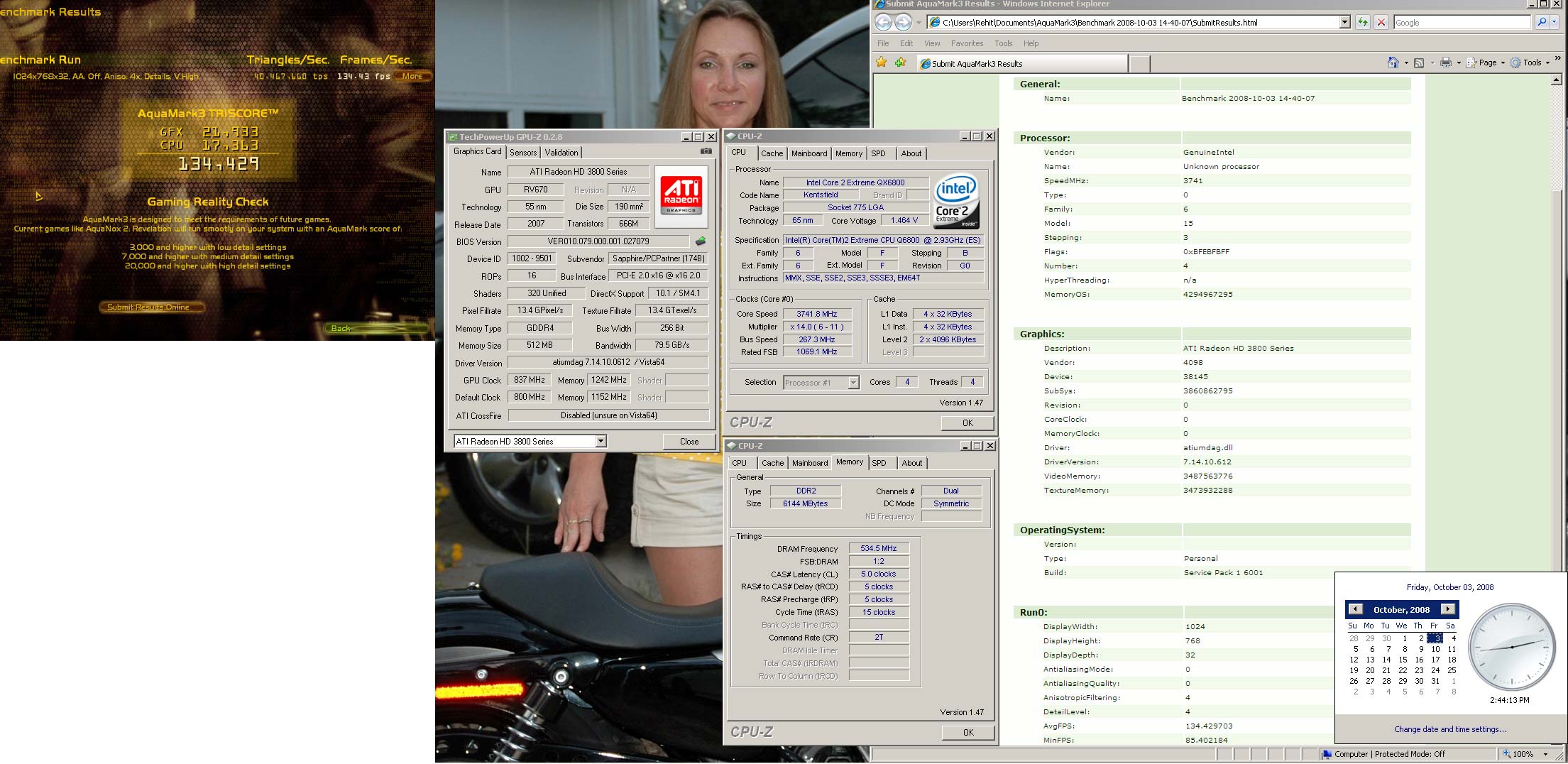Open the File menu in Internet Explorer
The width and height of the screenshot is (1568, 764).
[883, 43]
